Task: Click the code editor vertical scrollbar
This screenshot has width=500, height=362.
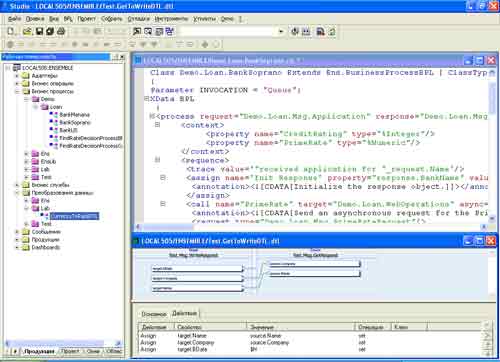Action: click(x=492, y=145)
